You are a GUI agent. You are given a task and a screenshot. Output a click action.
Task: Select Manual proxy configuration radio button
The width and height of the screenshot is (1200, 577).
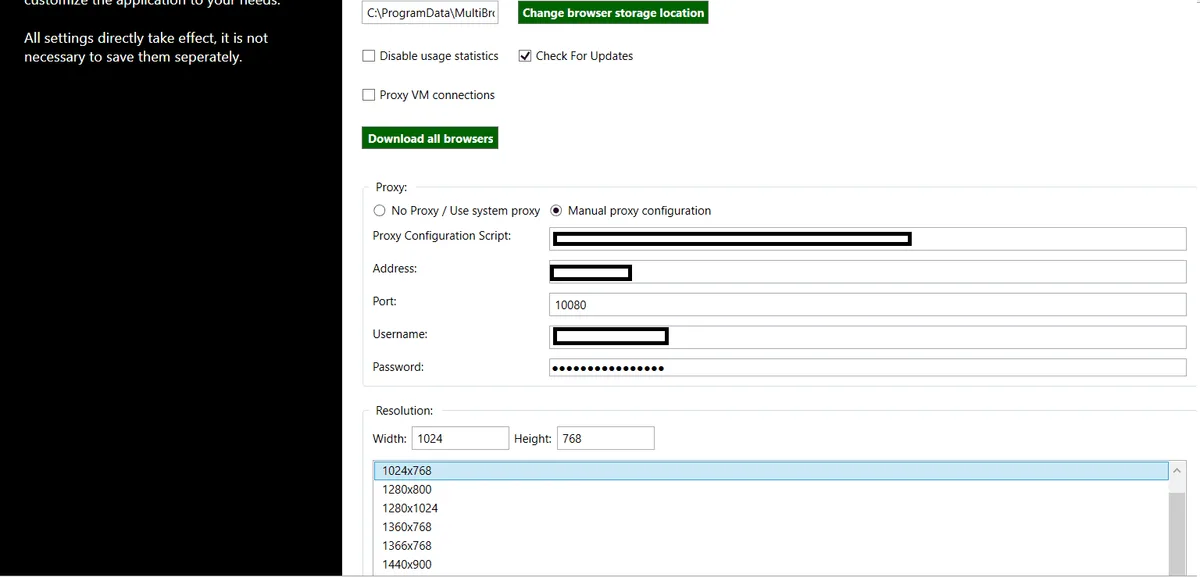pos(556,211)
